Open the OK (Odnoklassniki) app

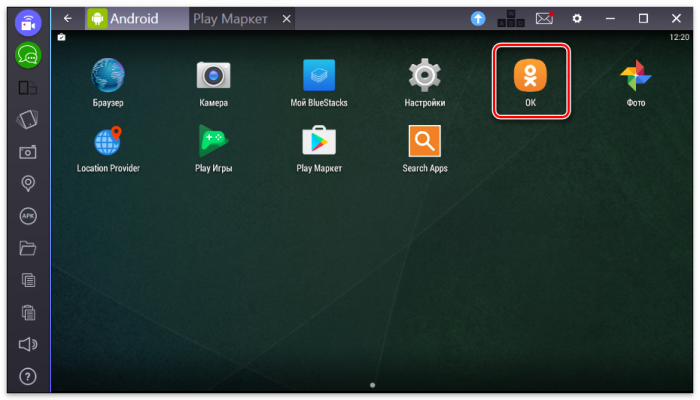coord(531,76)
